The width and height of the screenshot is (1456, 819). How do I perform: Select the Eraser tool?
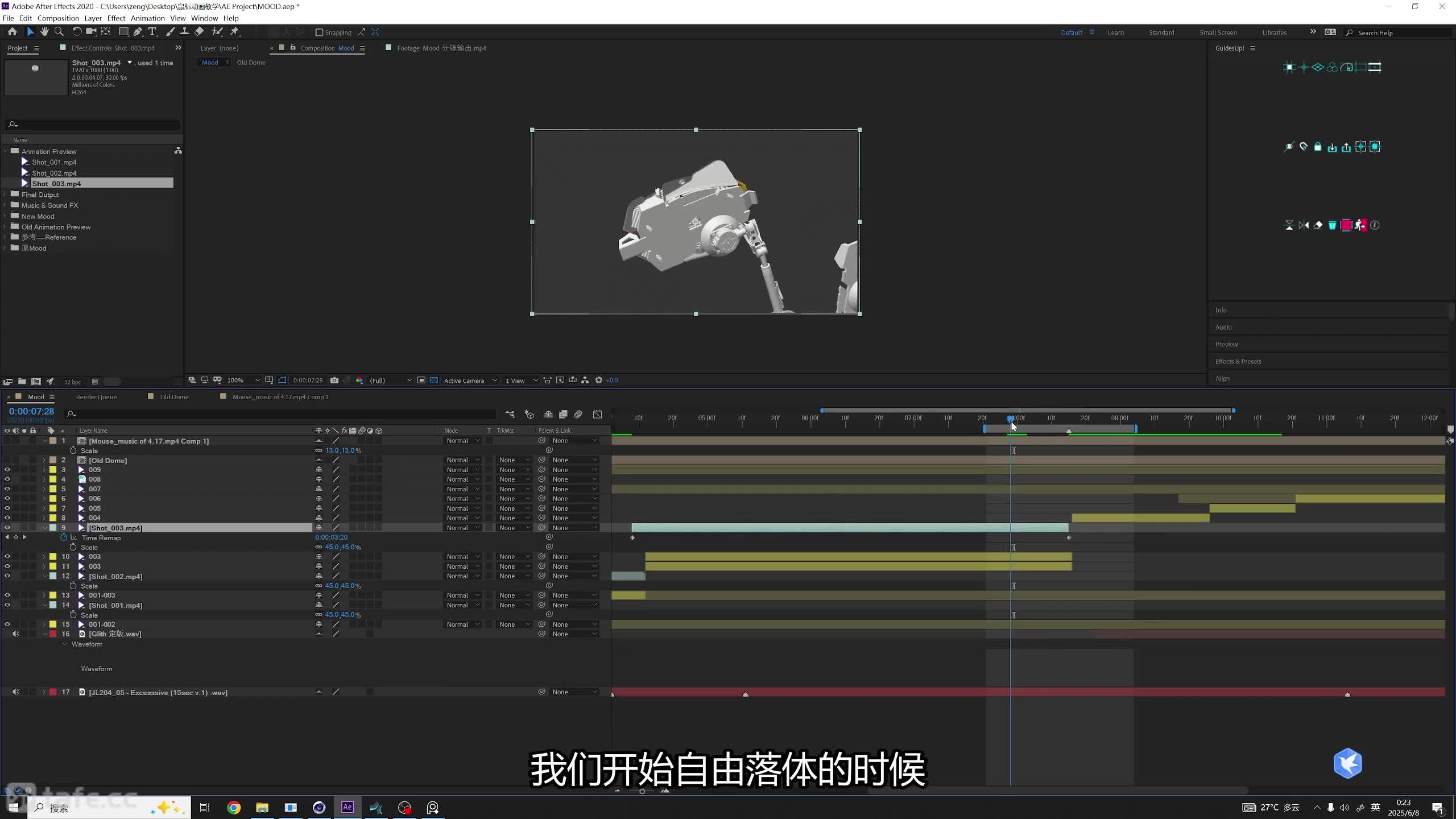[x=199, y=32]
